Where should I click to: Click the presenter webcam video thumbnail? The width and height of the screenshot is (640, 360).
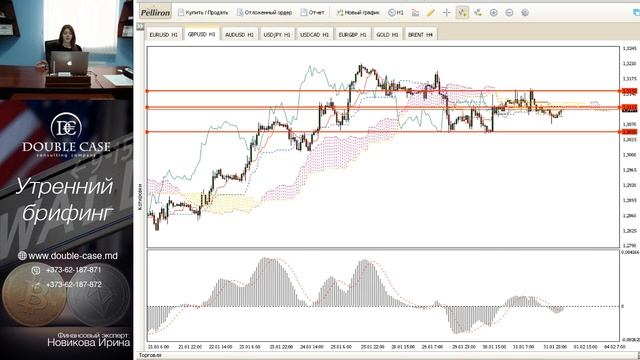tap(66, 49)
